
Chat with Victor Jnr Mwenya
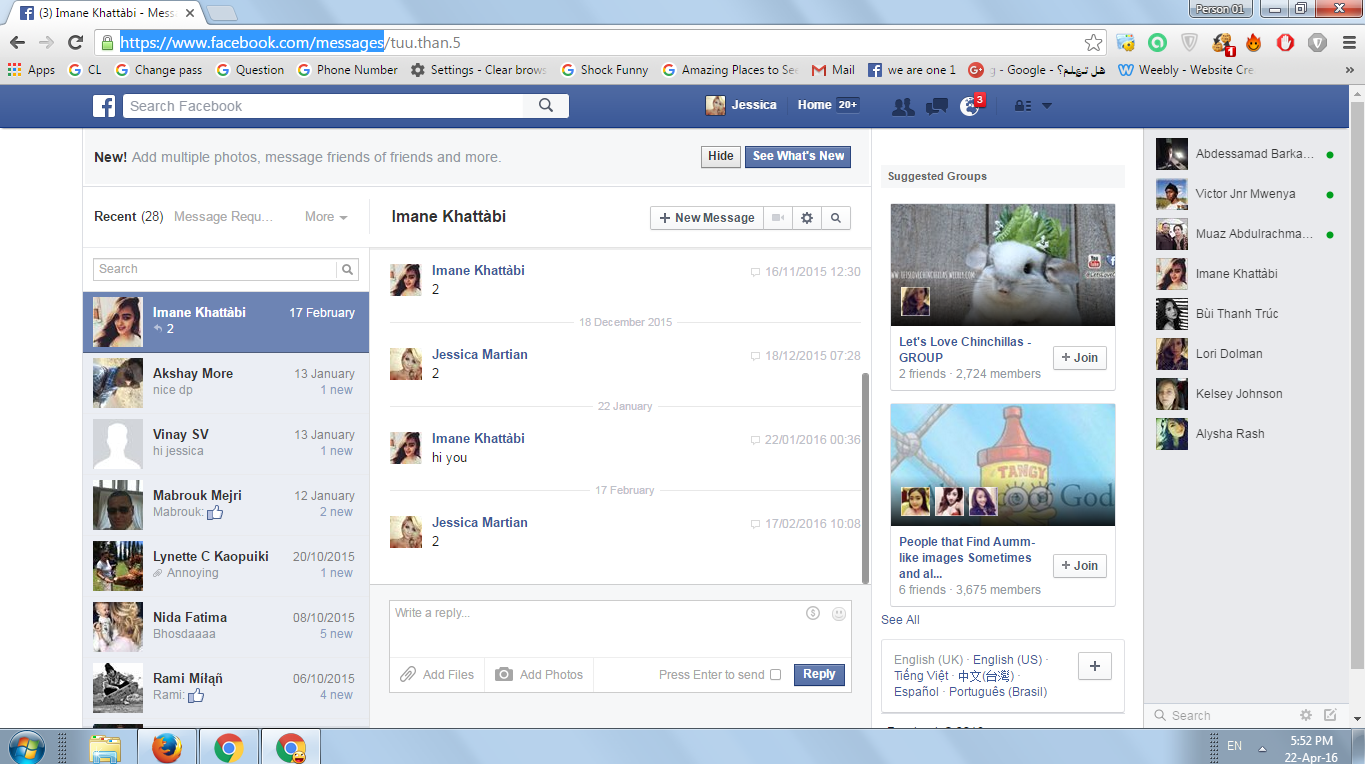(1244, 194)
